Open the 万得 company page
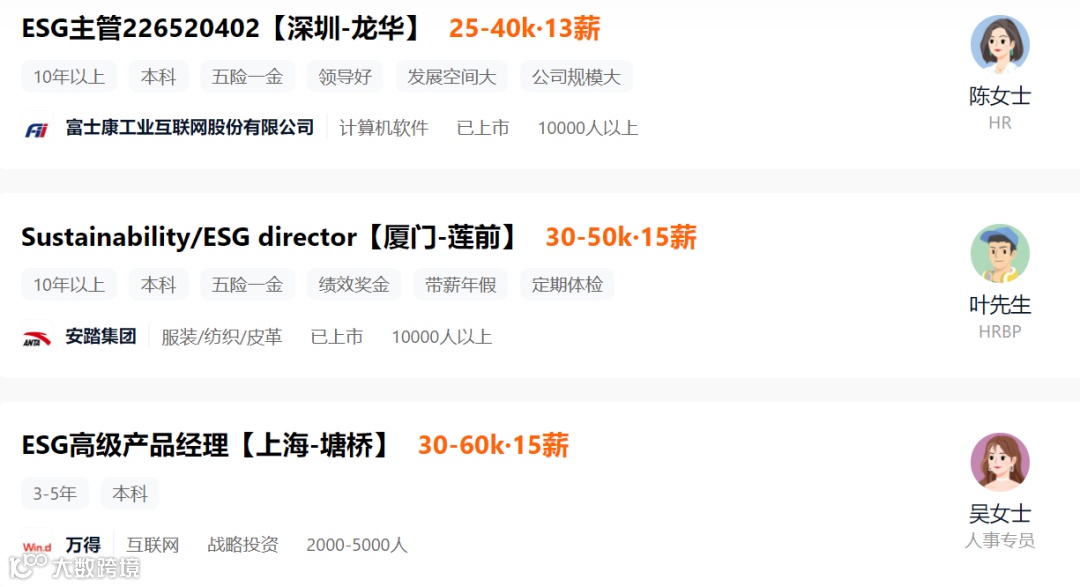This screenshot has height=587, width=1080. pyautogui.click(x=83, y=545)
